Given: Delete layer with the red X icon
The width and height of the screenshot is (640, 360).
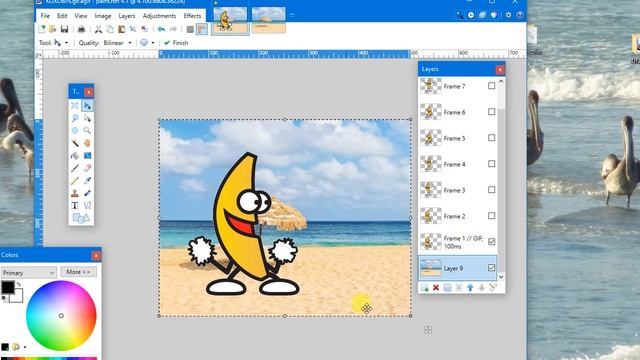Looking at the screenshot, I should point(436,288).
